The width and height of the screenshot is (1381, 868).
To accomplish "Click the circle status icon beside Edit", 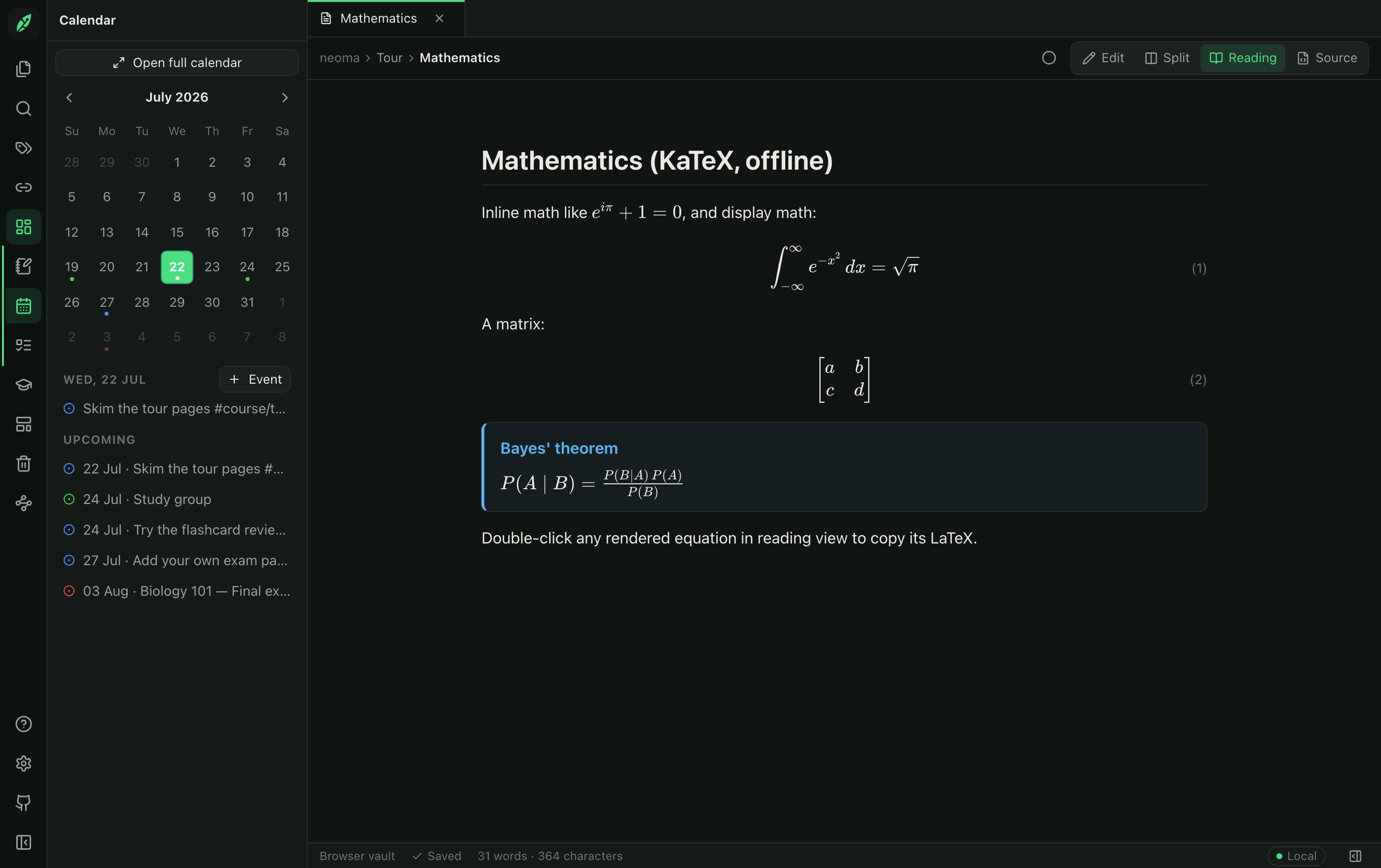I will [1049, 58].
